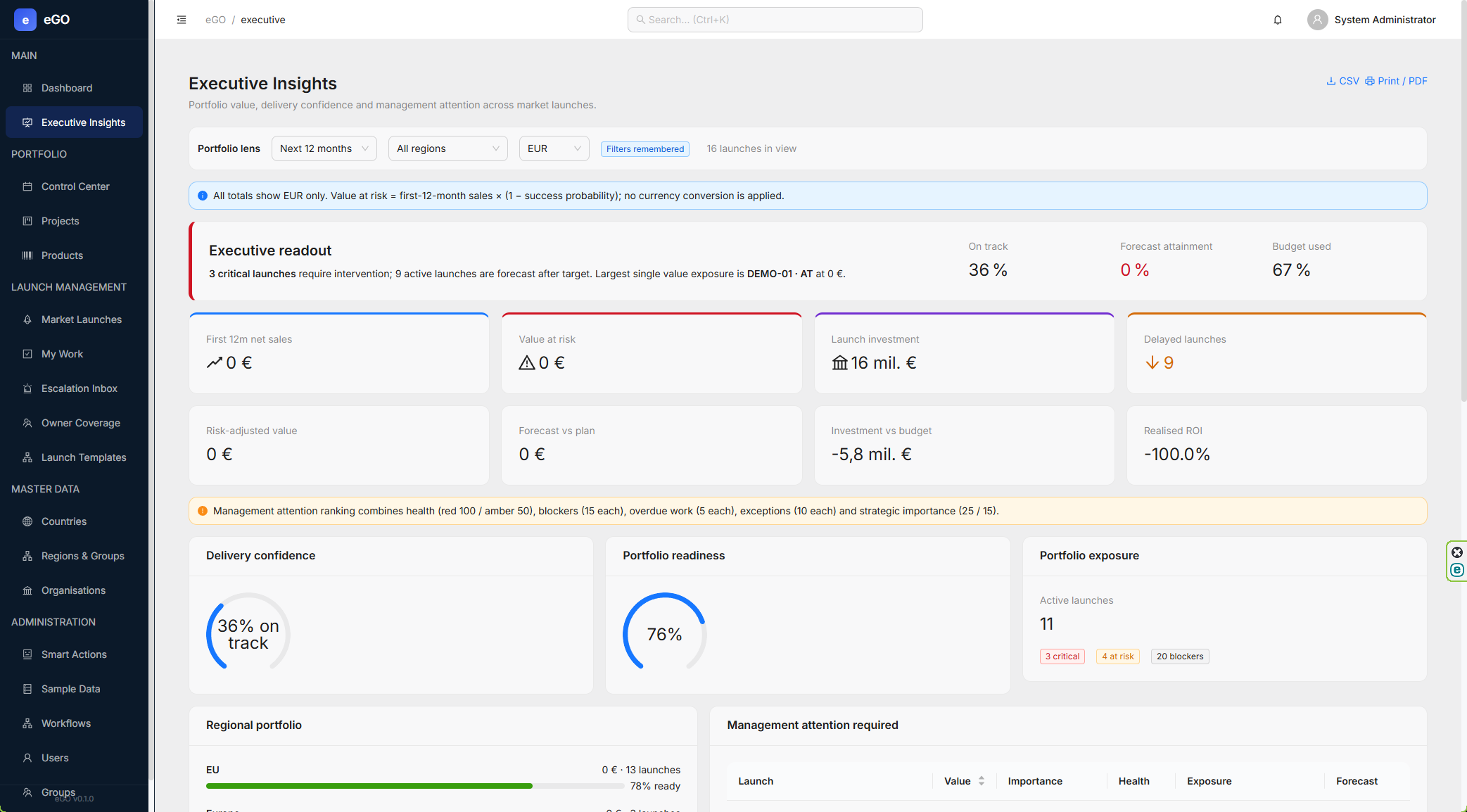The height and width of the screenshot is (812, 1467).
Task: Click the orange warning icon in ranking notice
Action: click(x=203, y=511)
